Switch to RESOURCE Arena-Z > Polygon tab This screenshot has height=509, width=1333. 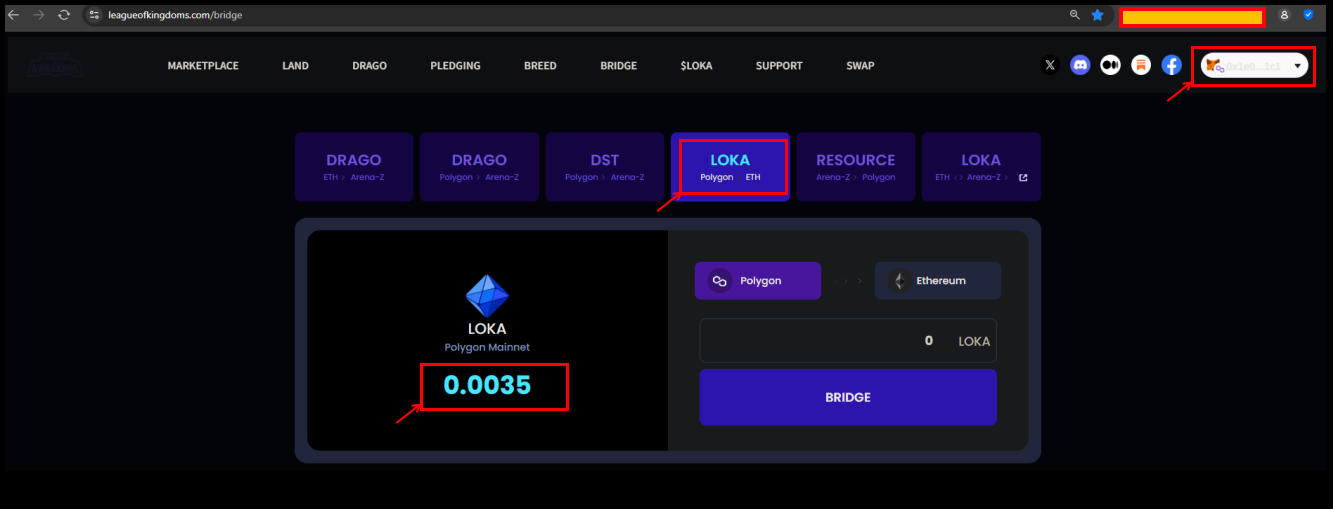pos(855,167)
